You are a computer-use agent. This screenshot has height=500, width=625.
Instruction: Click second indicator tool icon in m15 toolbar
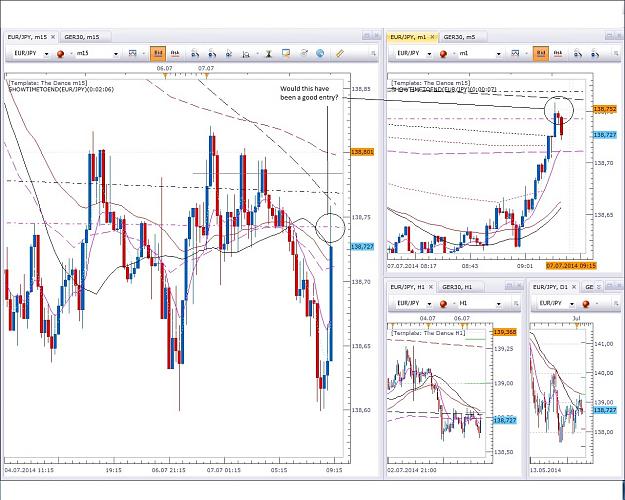click(212, 53)
